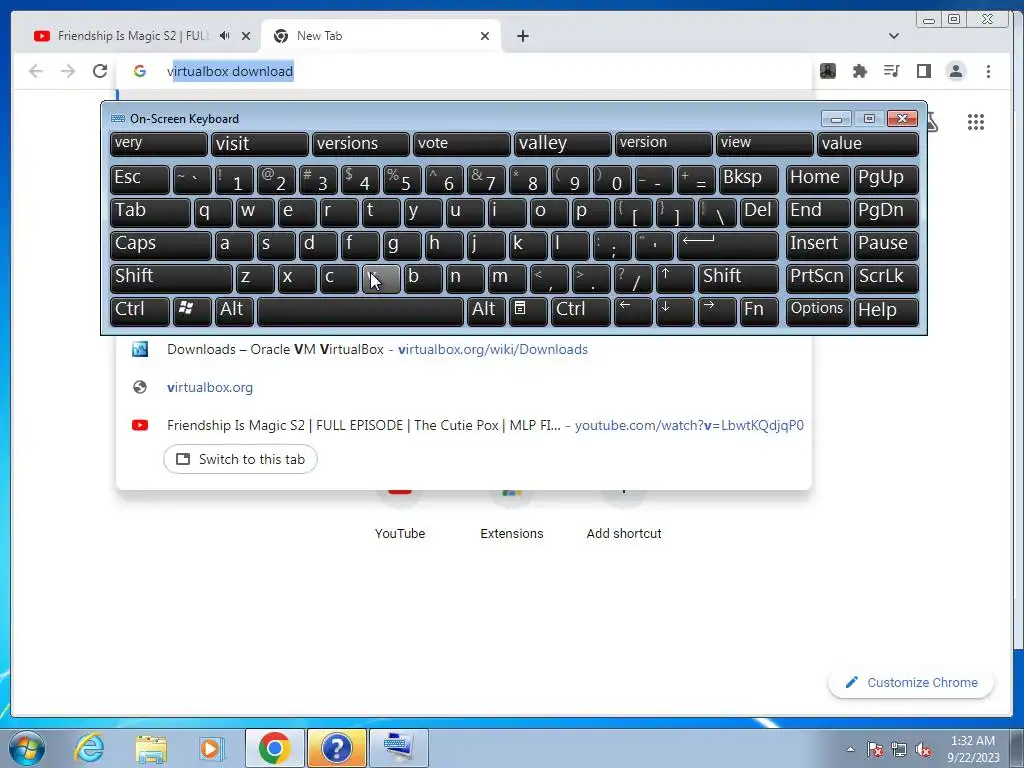Click the Del key
The height and width of the screenshot is (768, 1024).
coord(759,212)
